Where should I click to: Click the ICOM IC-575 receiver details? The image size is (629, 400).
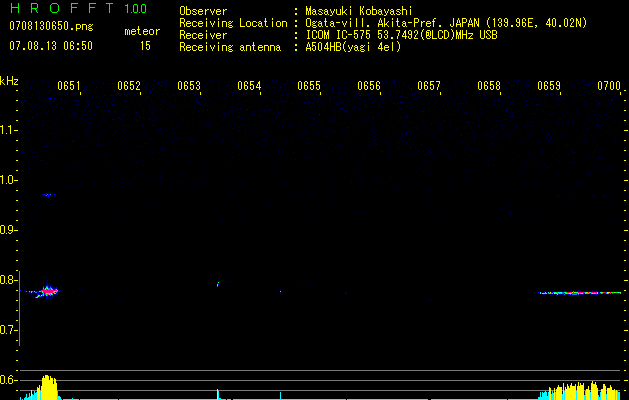pyautogui.click(x=401, y=35)
